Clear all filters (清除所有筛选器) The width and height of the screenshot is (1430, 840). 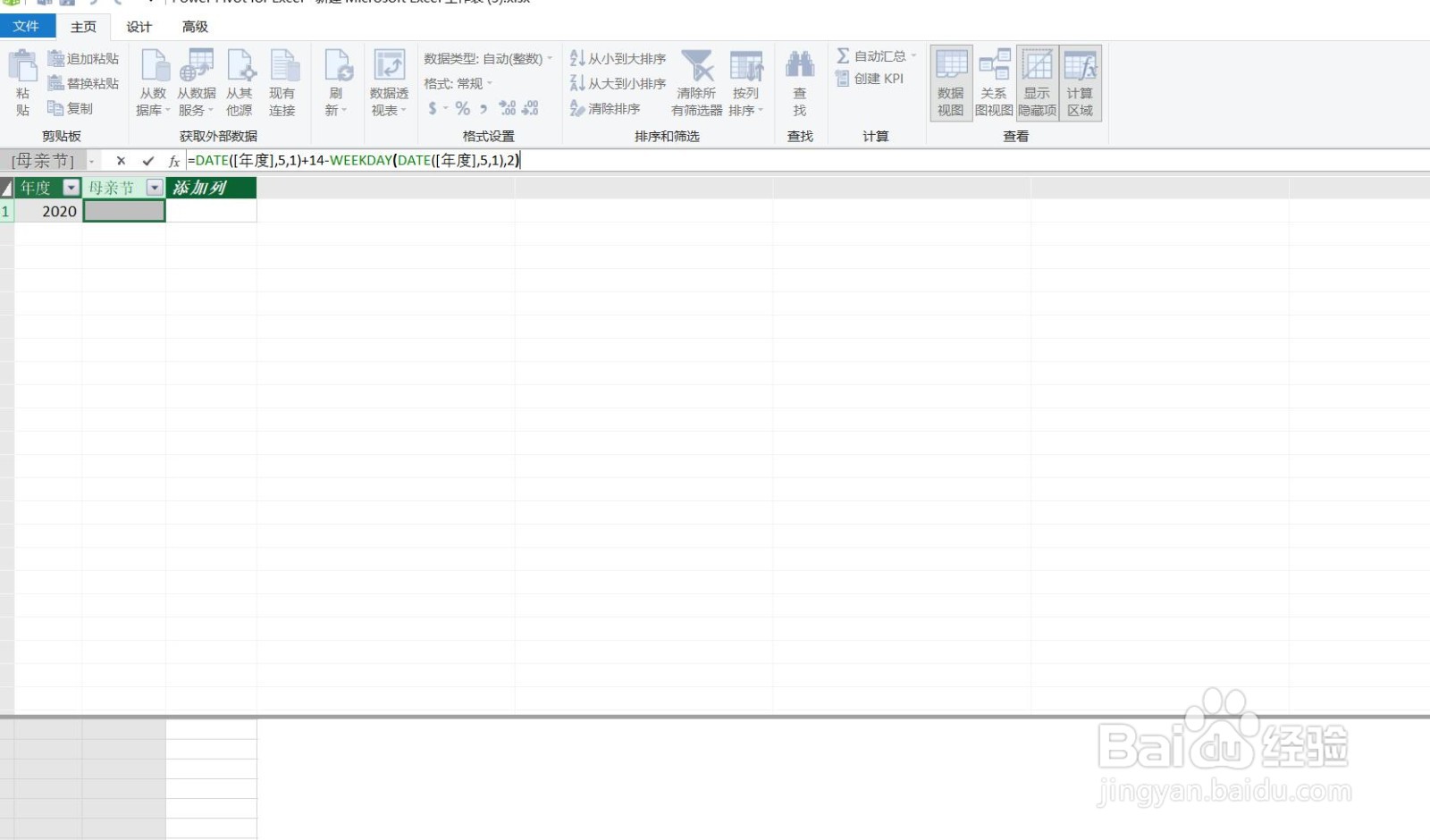coord(697,83)
